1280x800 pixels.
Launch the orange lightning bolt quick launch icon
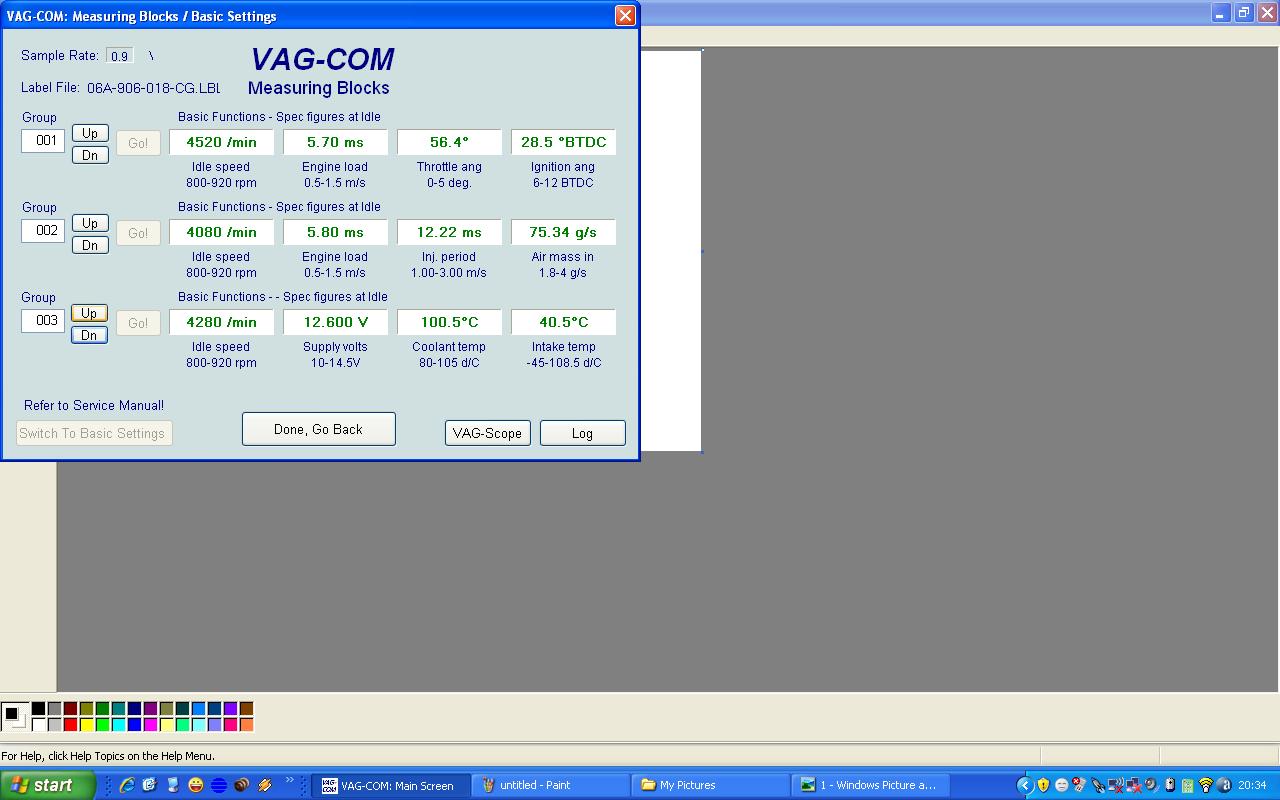tap(265, 785)
